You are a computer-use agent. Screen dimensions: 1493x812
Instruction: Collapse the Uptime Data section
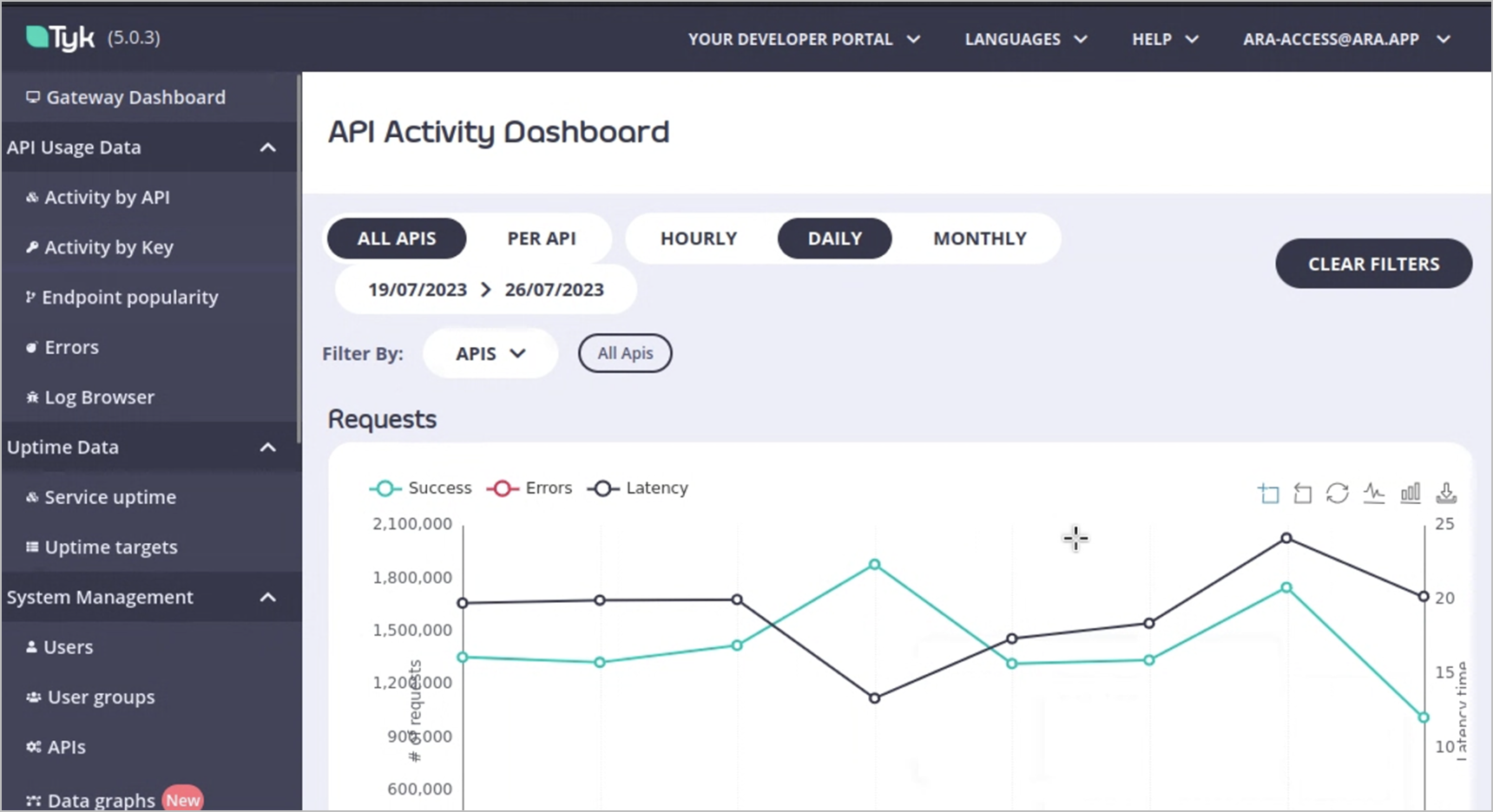pos(268,448)
